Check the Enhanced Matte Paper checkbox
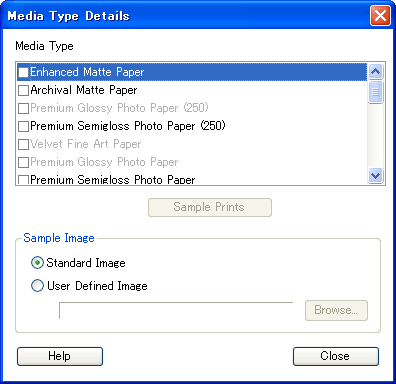The height and width of the screenshot is (384, 396). (x=23, y=72)
